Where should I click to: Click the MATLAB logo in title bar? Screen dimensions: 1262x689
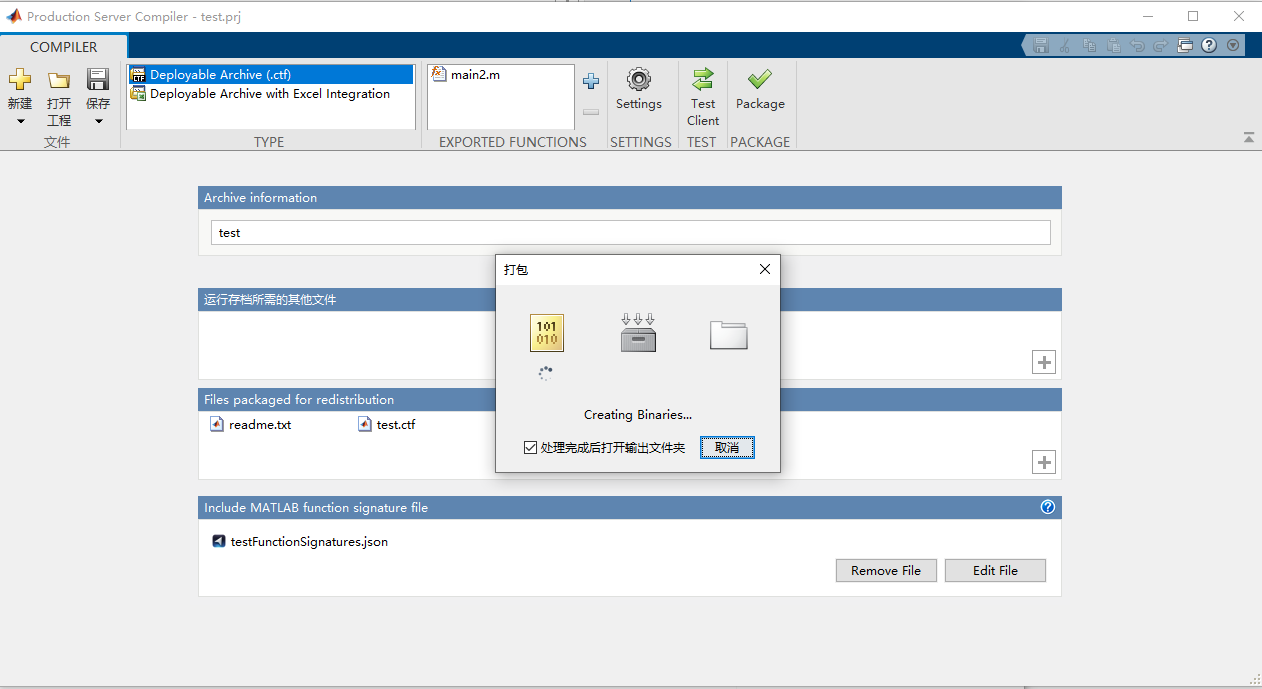click(x=14, y=16)
